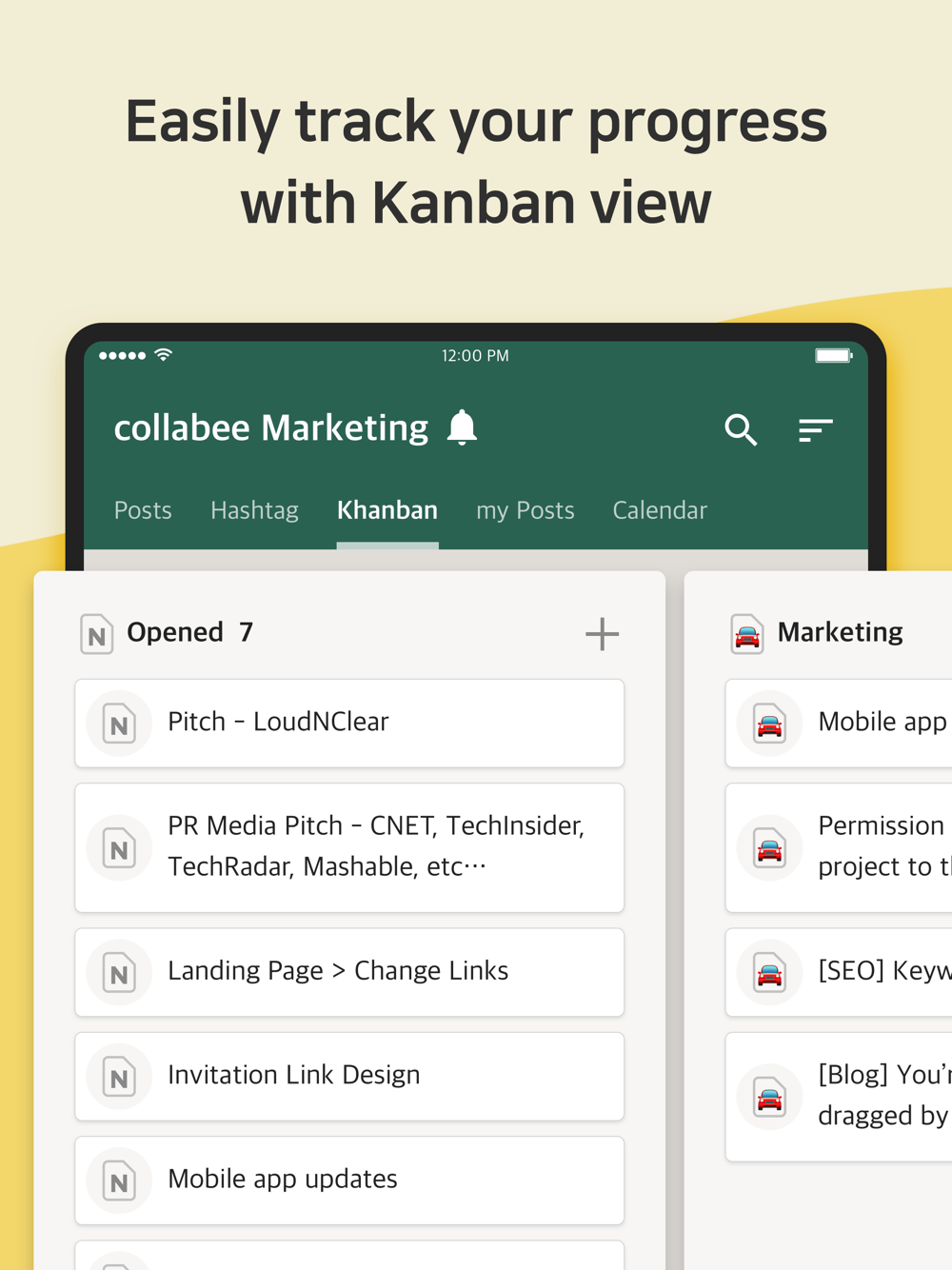This screenshot has height=1270, width=952.
Task: Open the Invitation Link Design card
Action: [x=349, y=1077]
